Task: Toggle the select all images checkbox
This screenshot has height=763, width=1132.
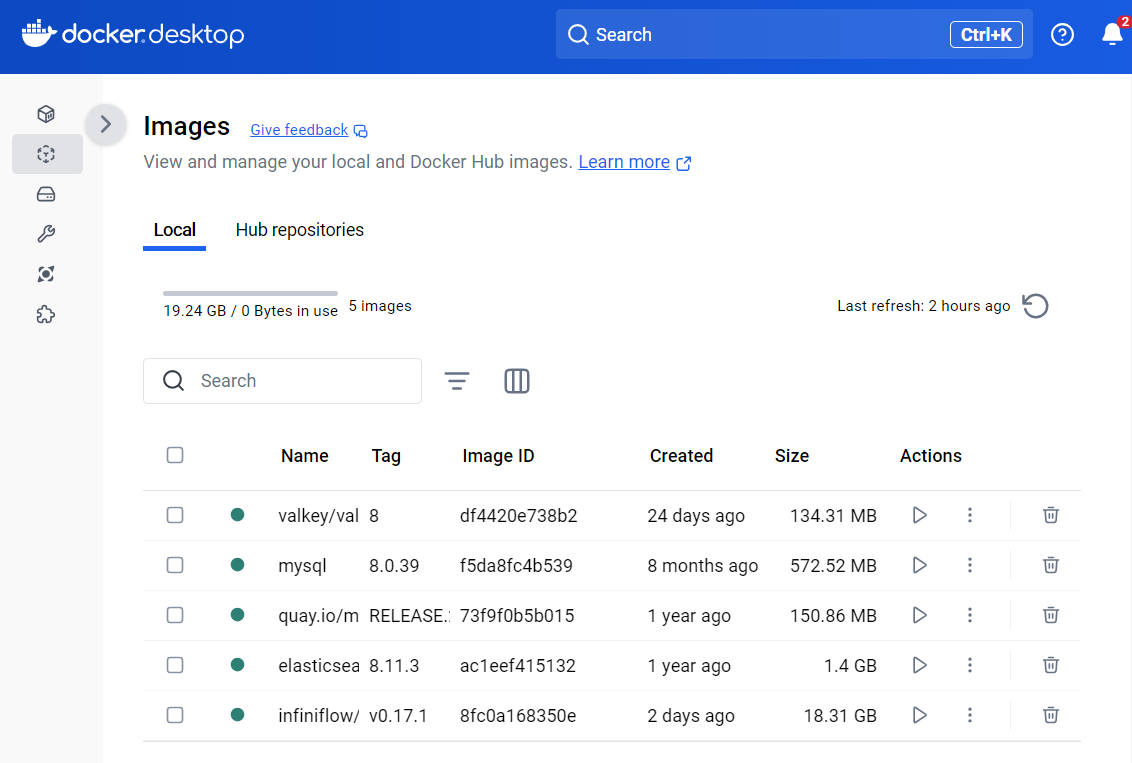Action: (175, 455)
